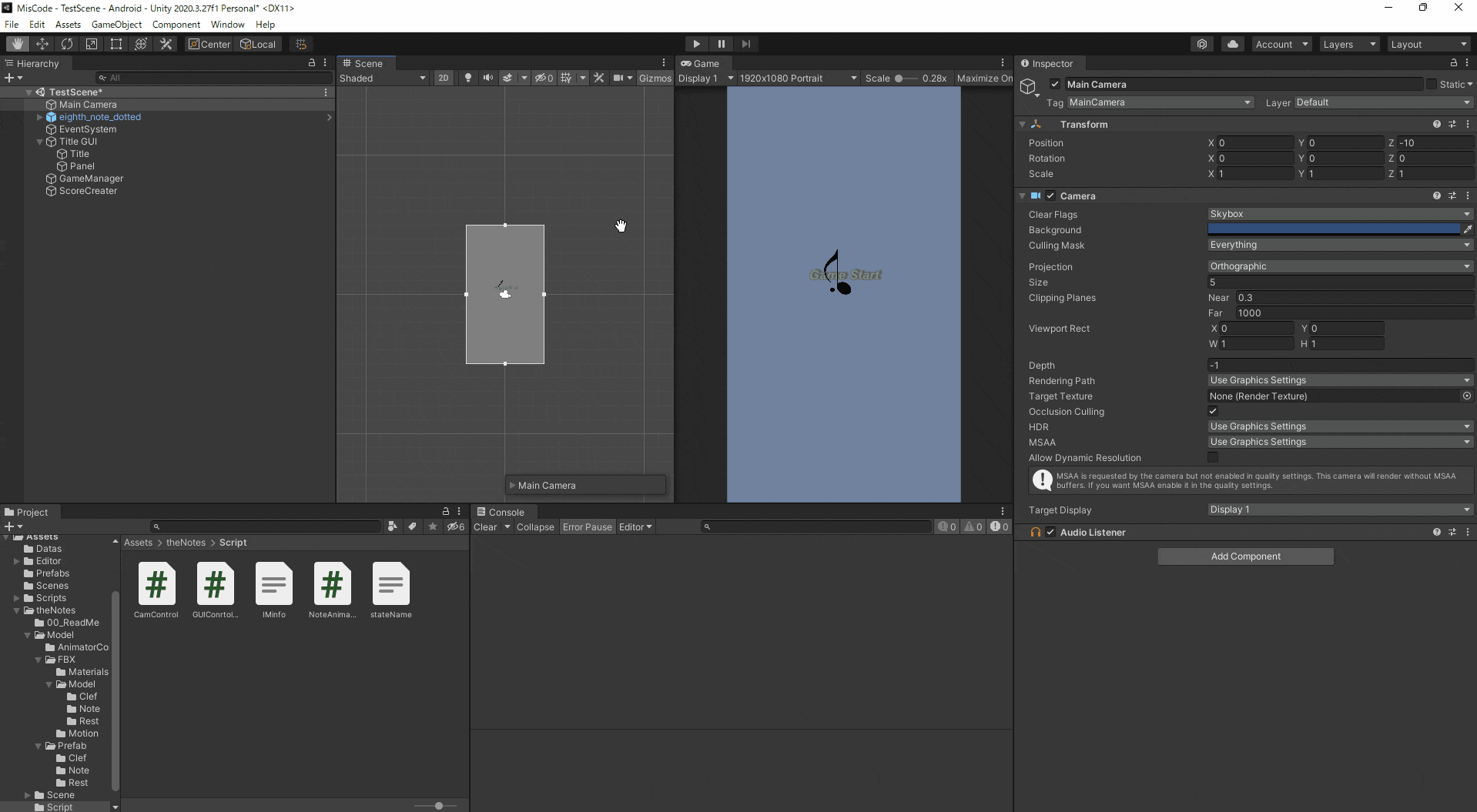Enable Allow Dynamic Resolution
1477x812 pixels.
[1214, 457]
